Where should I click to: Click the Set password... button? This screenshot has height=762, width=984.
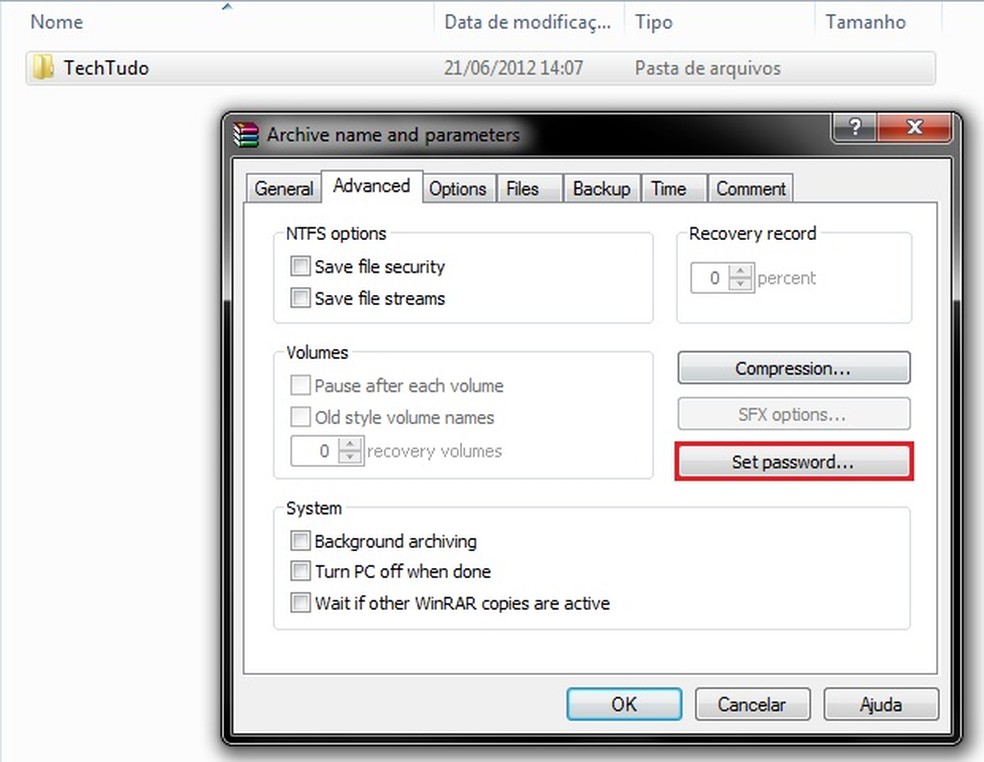[793, 462]
